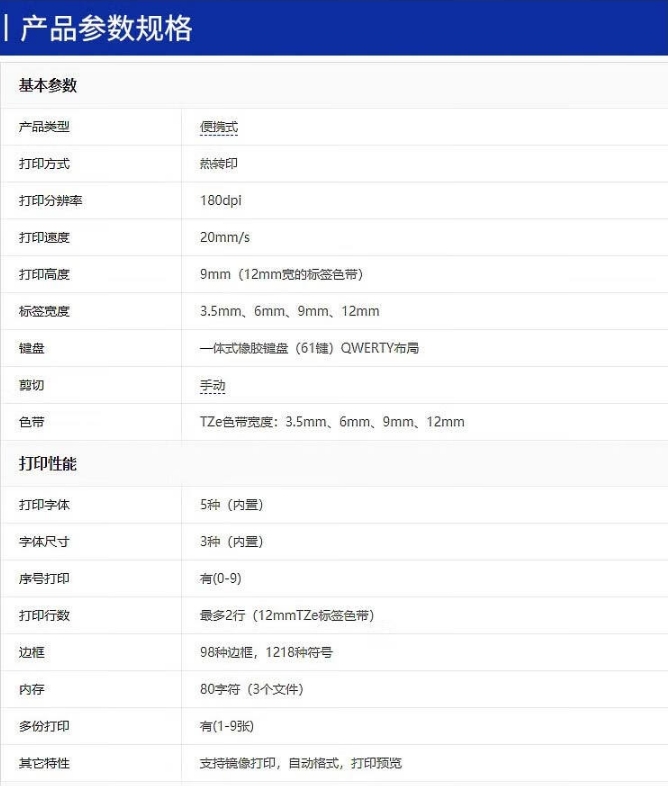Select the 多份打印 label

(x=44, y=726)
